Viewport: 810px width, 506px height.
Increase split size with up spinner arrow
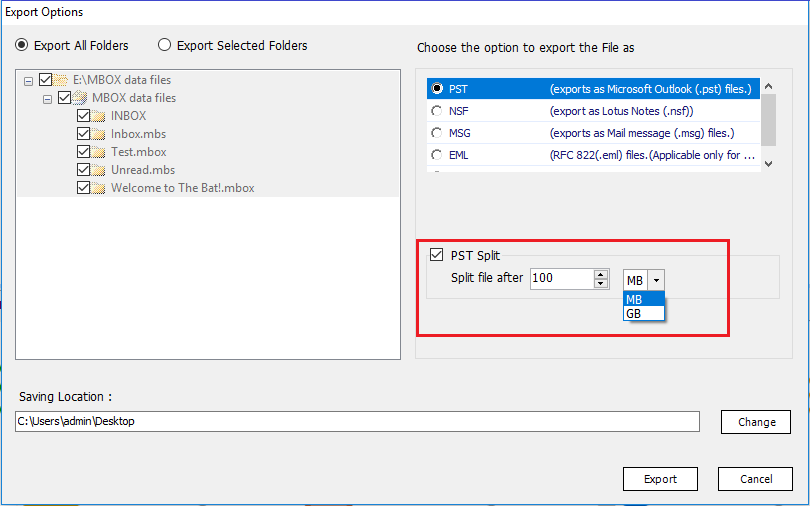point(601,274)
